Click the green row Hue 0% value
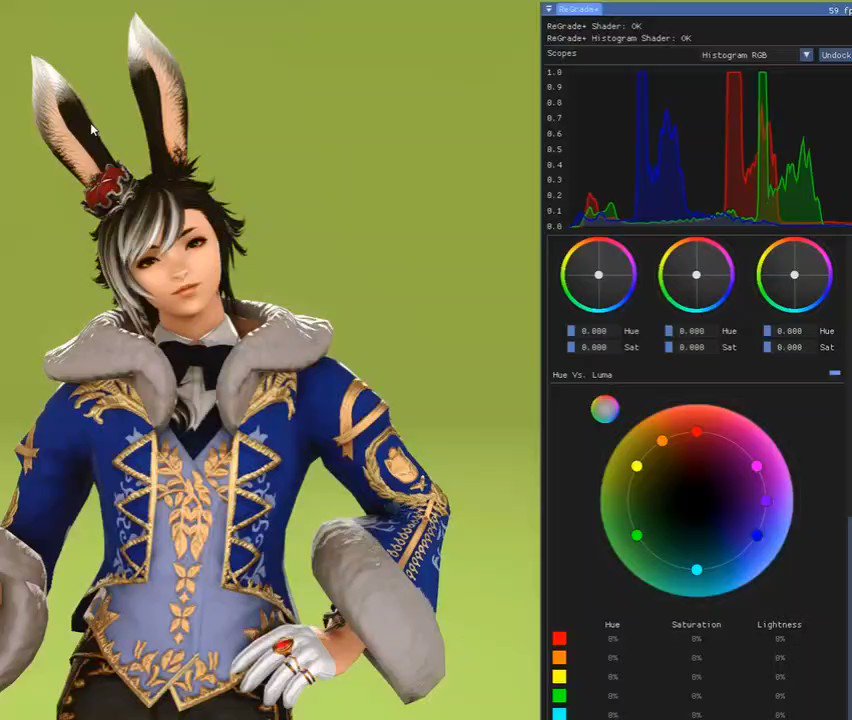Image resolution: width=852 pixels, height=720 pixels. point(612,696)
